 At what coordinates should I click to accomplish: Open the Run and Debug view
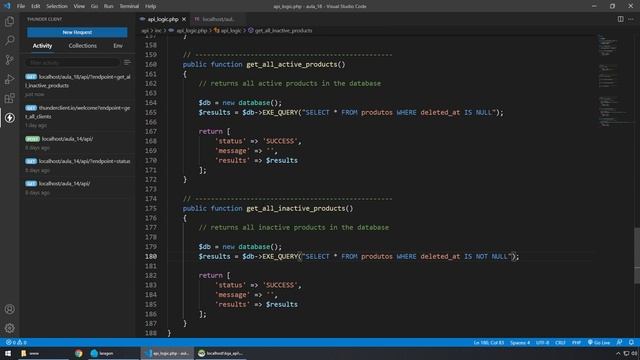(9, 79)
